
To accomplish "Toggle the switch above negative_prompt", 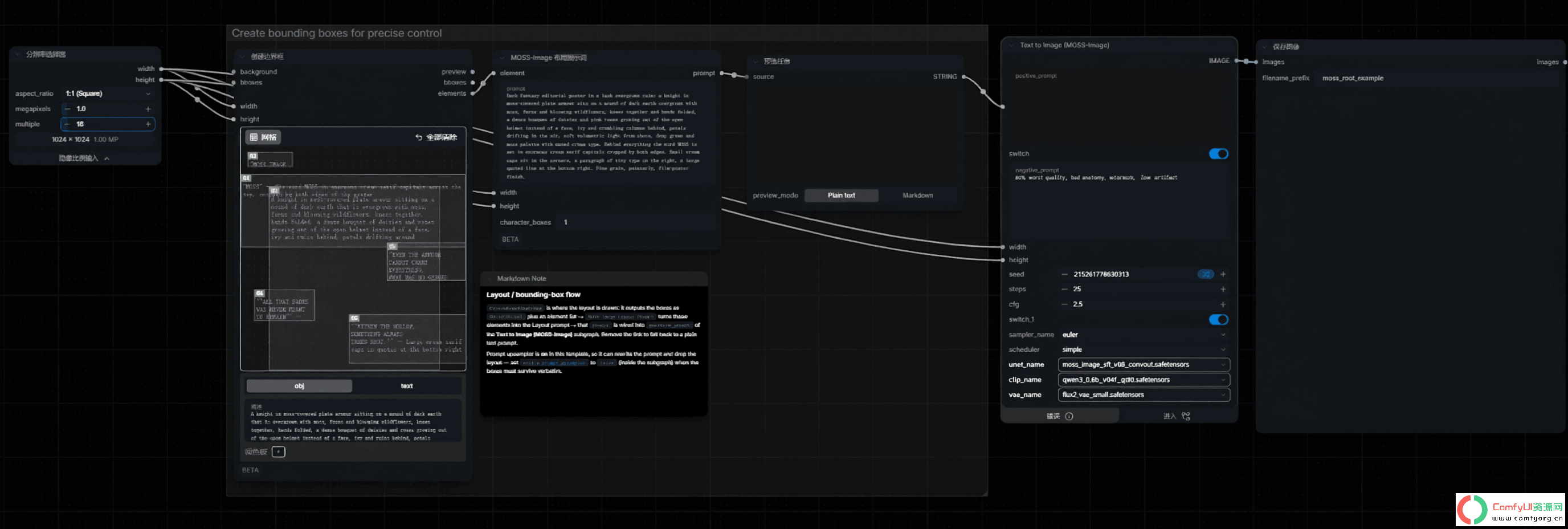I will (1219, 154).
